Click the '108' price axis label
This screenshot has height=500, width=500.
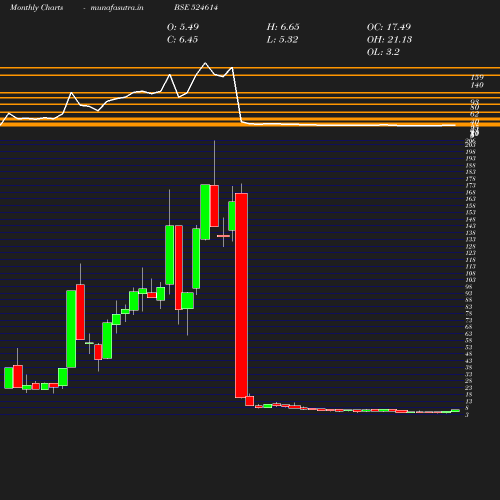[x=470, y=273]
